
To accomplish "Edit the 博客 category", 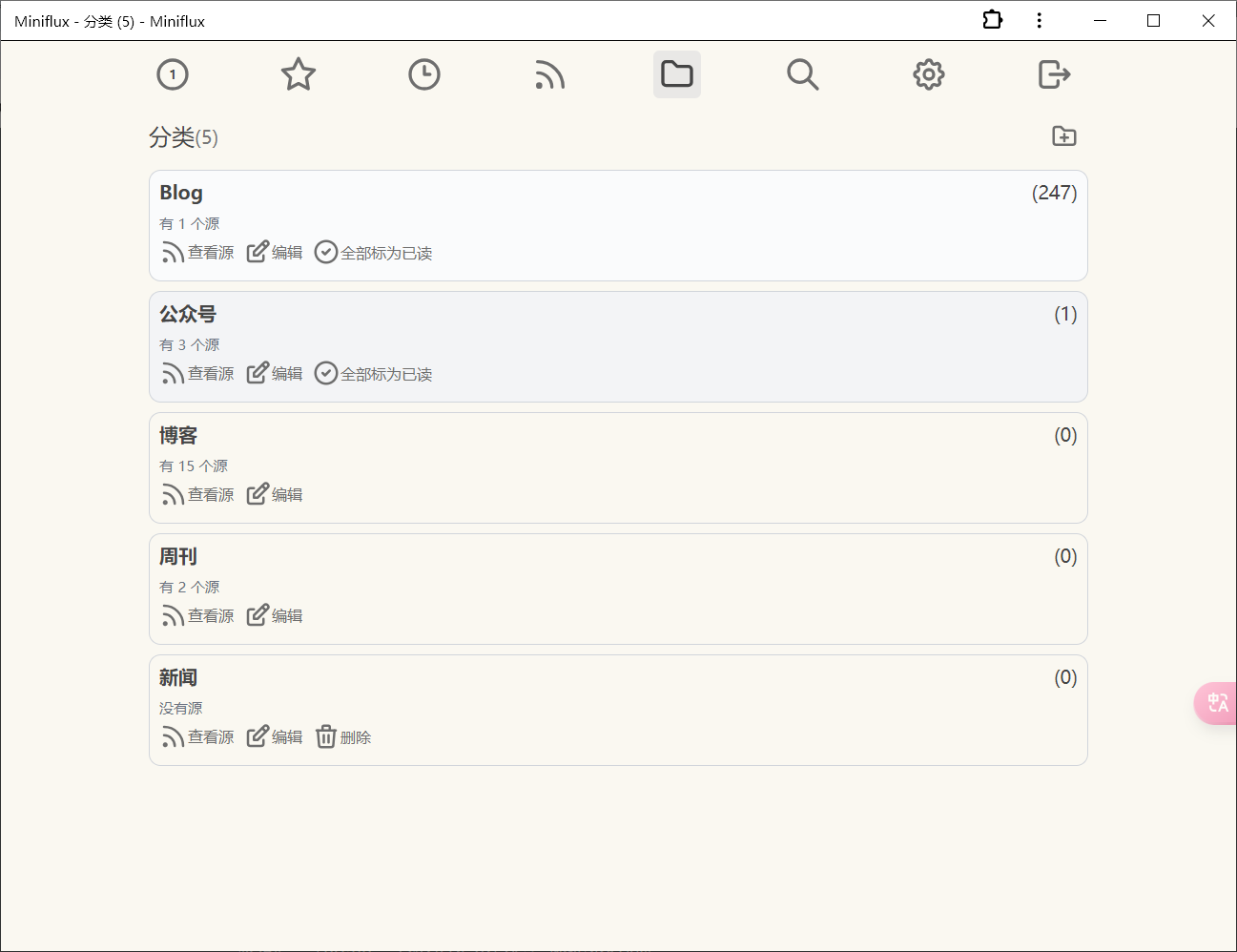I will 275,494.
